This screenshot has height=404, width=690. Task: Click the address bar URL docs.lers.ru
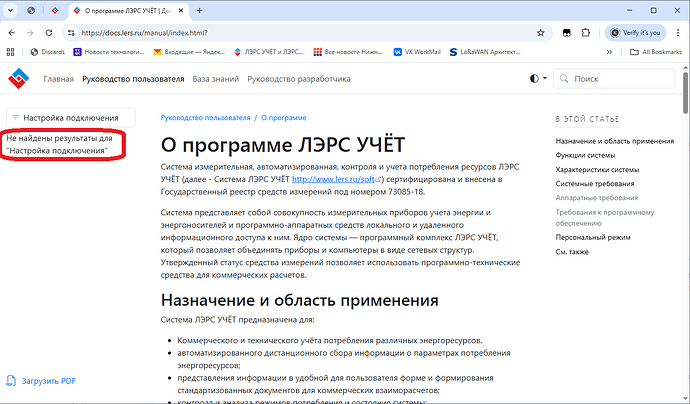point(144,33)
